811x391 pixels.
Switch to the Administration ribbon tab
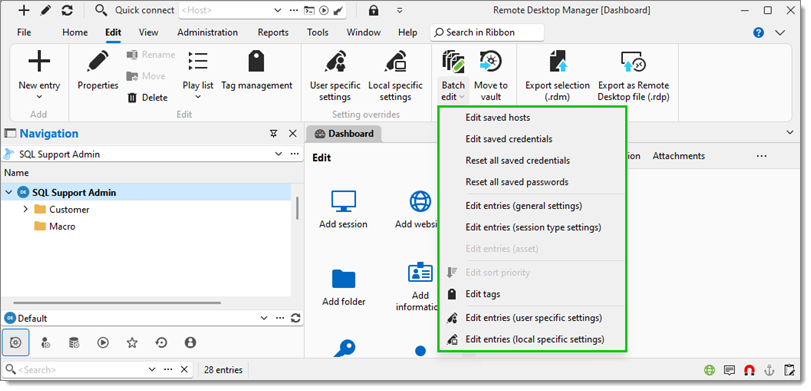coord(207,32)
